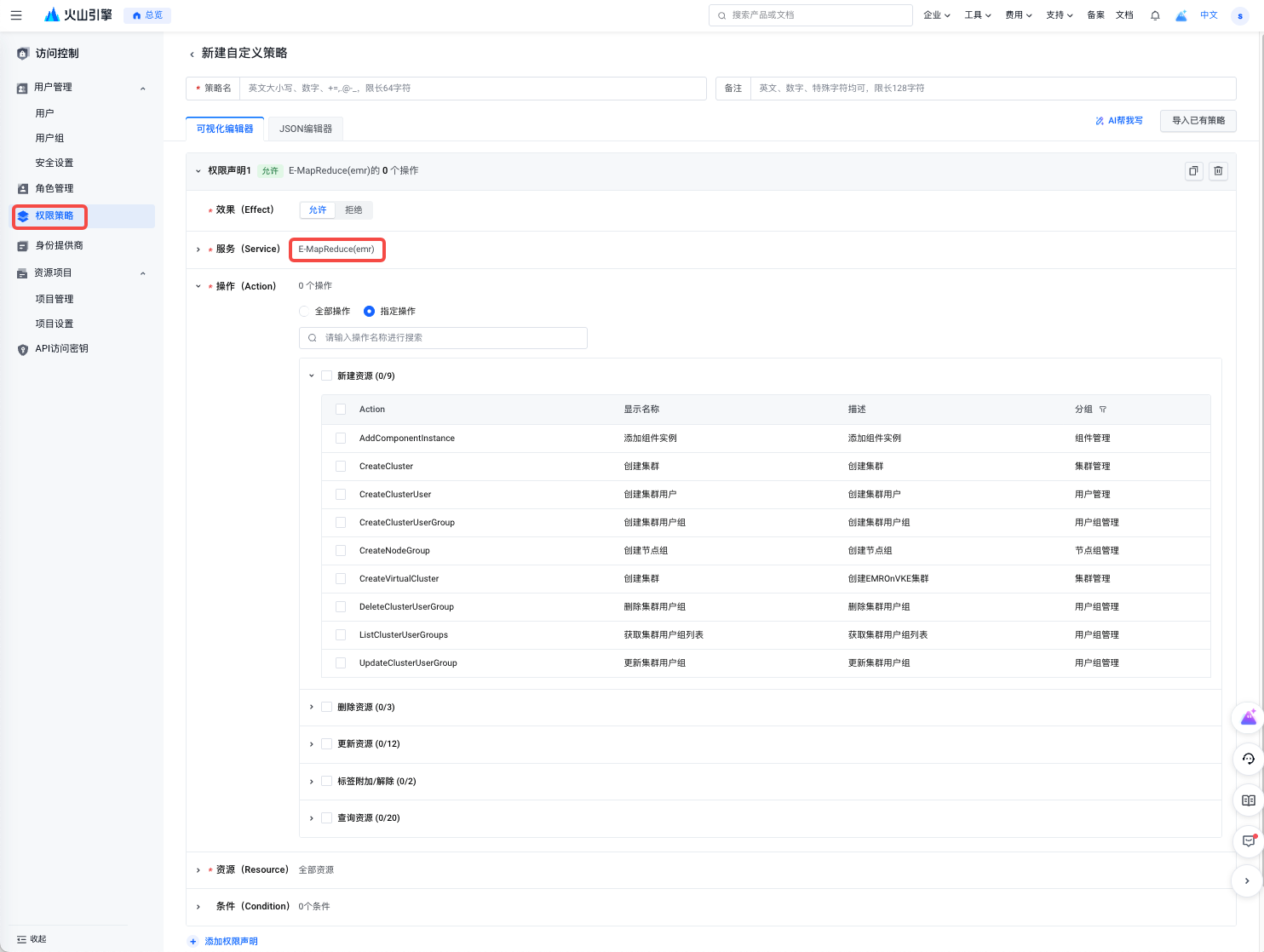This screenshot has height=952, width=1264.
Task: Select the 全部操作 radio button
Action: [305, 312]
